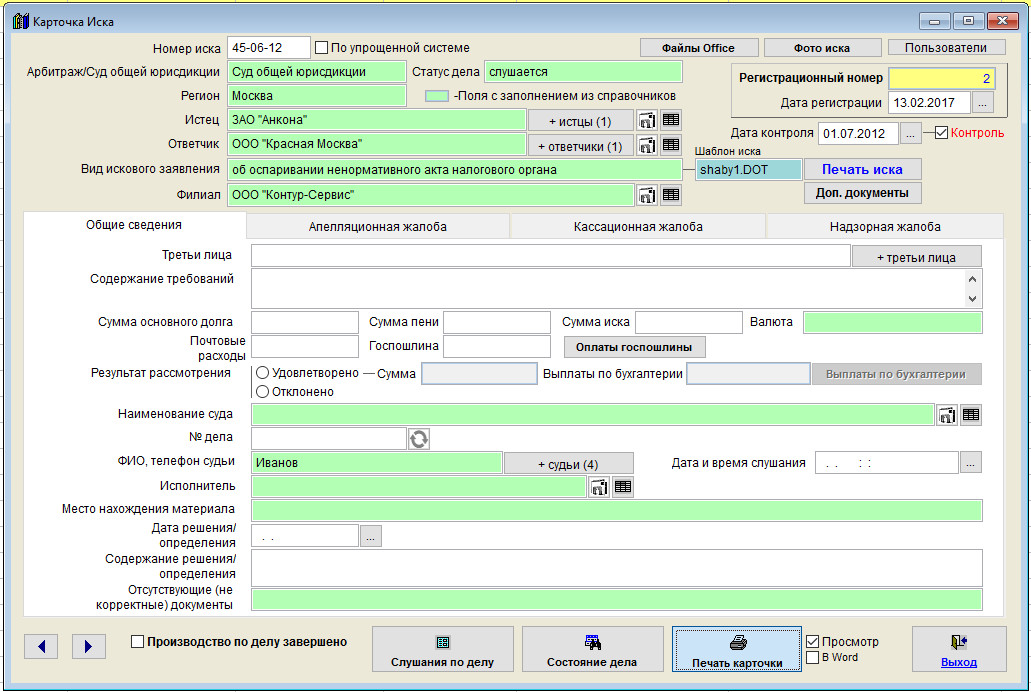Click the Печать иска button
This screenshot has width=1031, height=692.
tap(862, 169)
